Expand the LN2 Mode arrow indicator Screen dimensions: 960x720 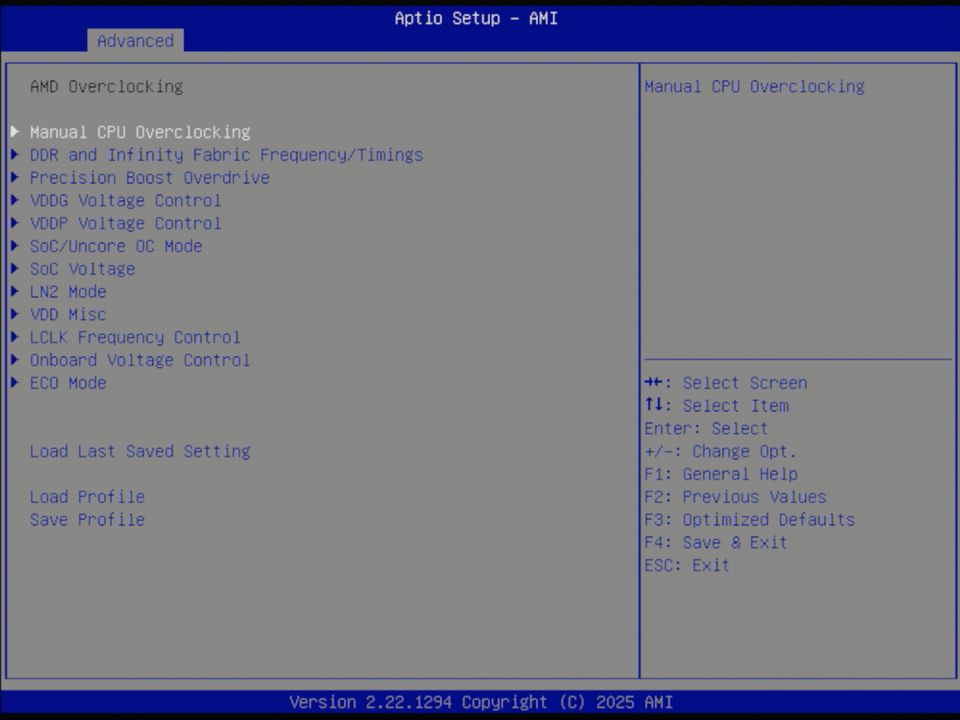click(14, 291)
